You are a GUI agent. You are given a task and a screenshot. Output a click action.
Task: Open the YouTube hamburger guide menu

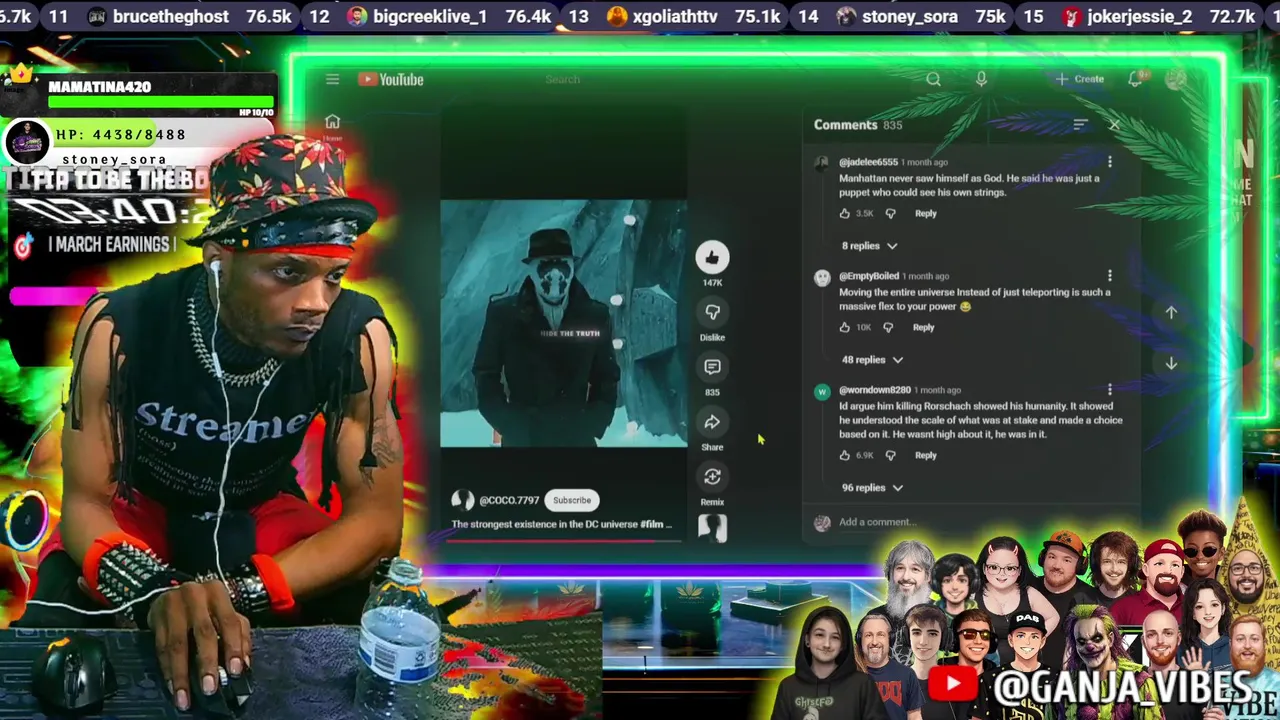tap(332, 79)
